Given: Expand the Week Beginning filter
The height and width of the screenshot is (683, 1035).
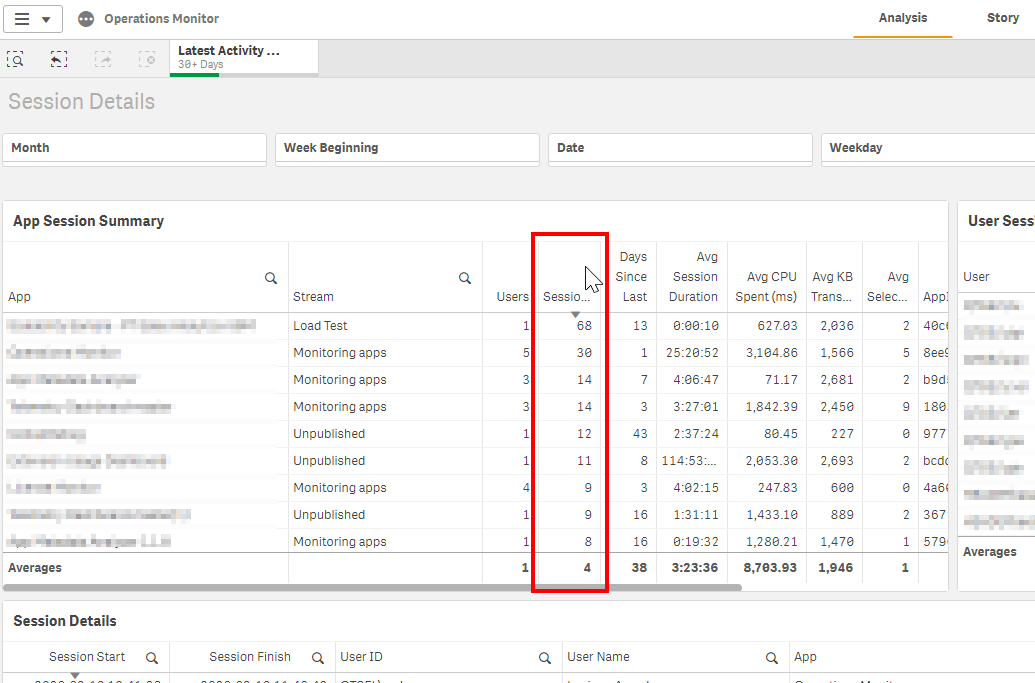Looking at the screenshot, I should pyautogui.click(x=407, y=148).
